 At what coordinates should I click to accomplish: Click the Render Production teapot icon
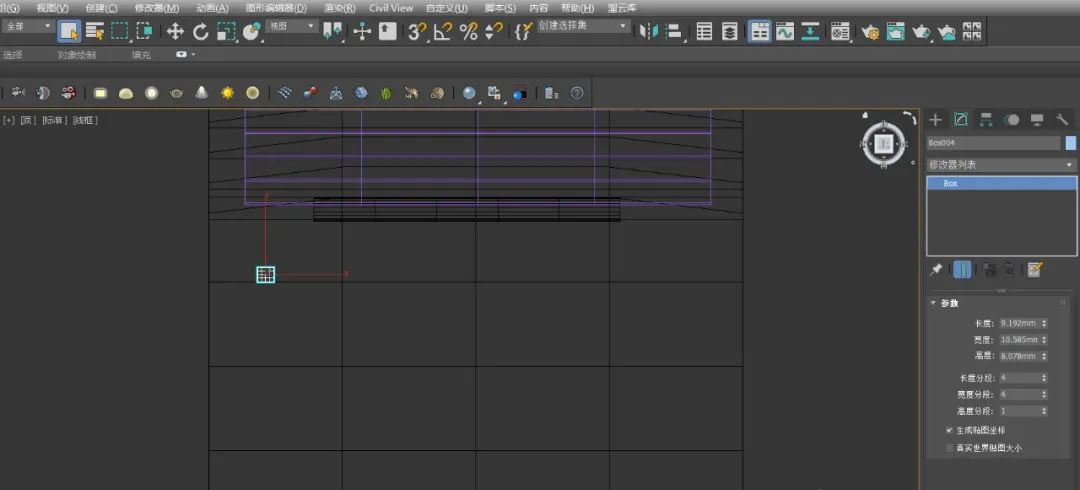[x=921, y=31]
